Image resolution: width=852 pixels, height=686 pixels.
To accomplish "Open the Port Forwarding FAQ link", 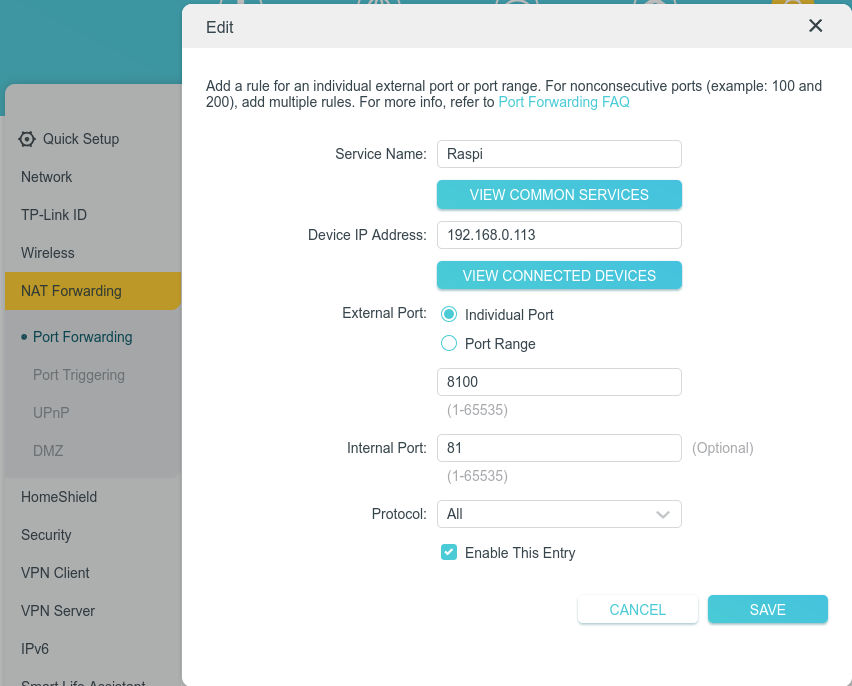I will pyautogui.click(x=564, y=102).
